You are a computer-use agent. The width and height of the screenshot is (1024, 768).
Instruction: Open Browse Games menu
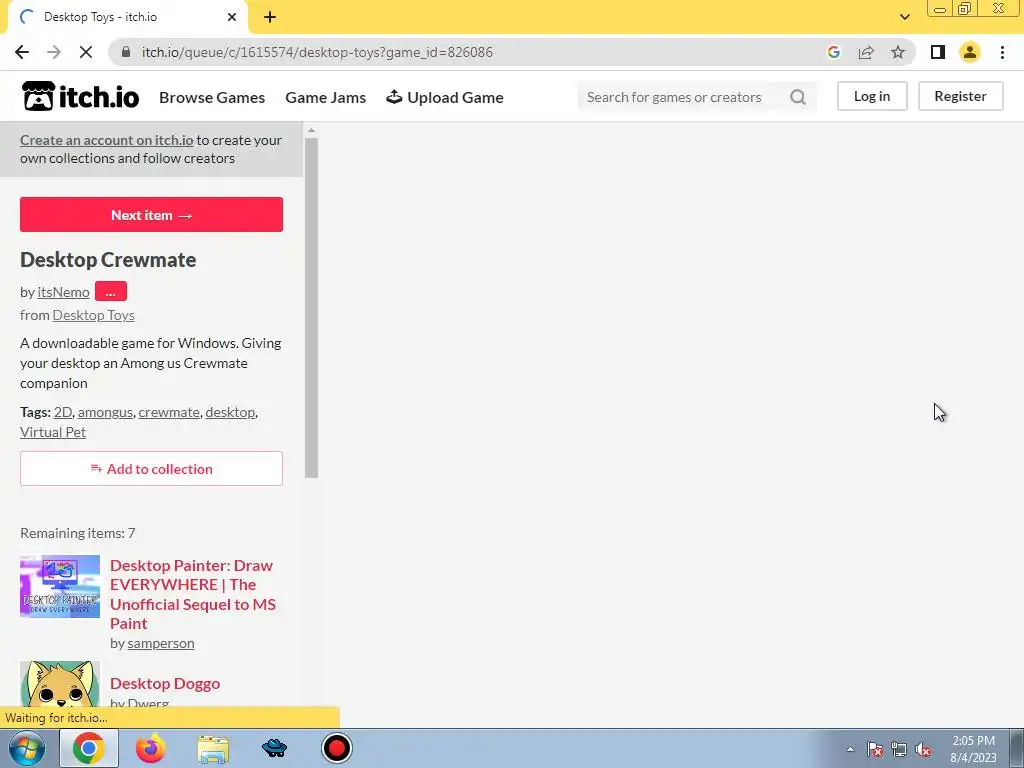tap(212, 97)
